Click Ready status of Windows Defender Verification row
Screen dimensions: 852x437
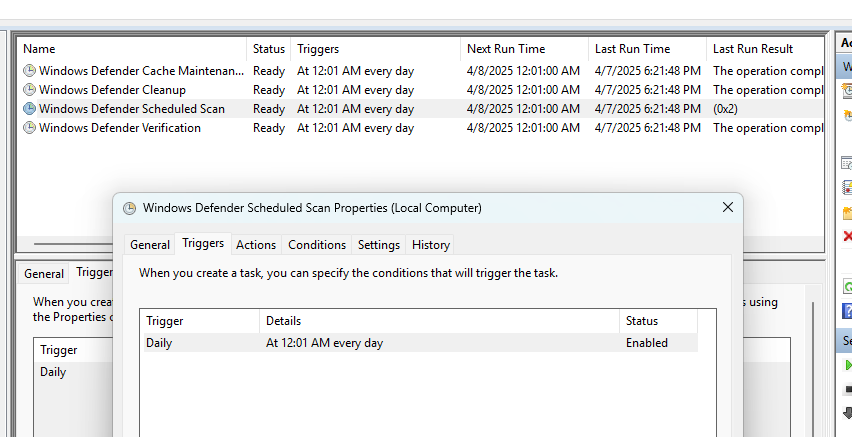tap(268, 128)
